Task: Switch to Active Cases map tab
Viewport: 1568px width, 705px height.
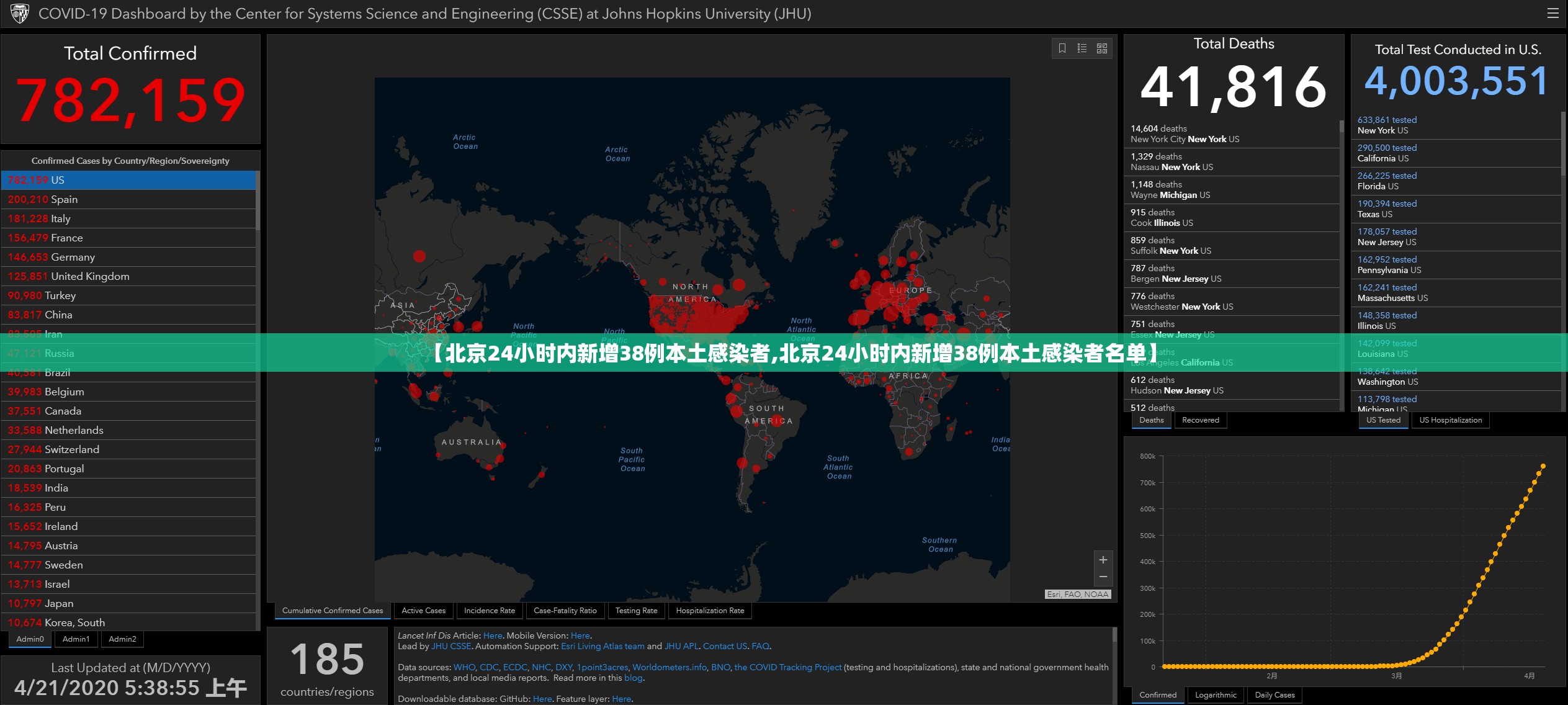Action: click(x=424, y=611)
